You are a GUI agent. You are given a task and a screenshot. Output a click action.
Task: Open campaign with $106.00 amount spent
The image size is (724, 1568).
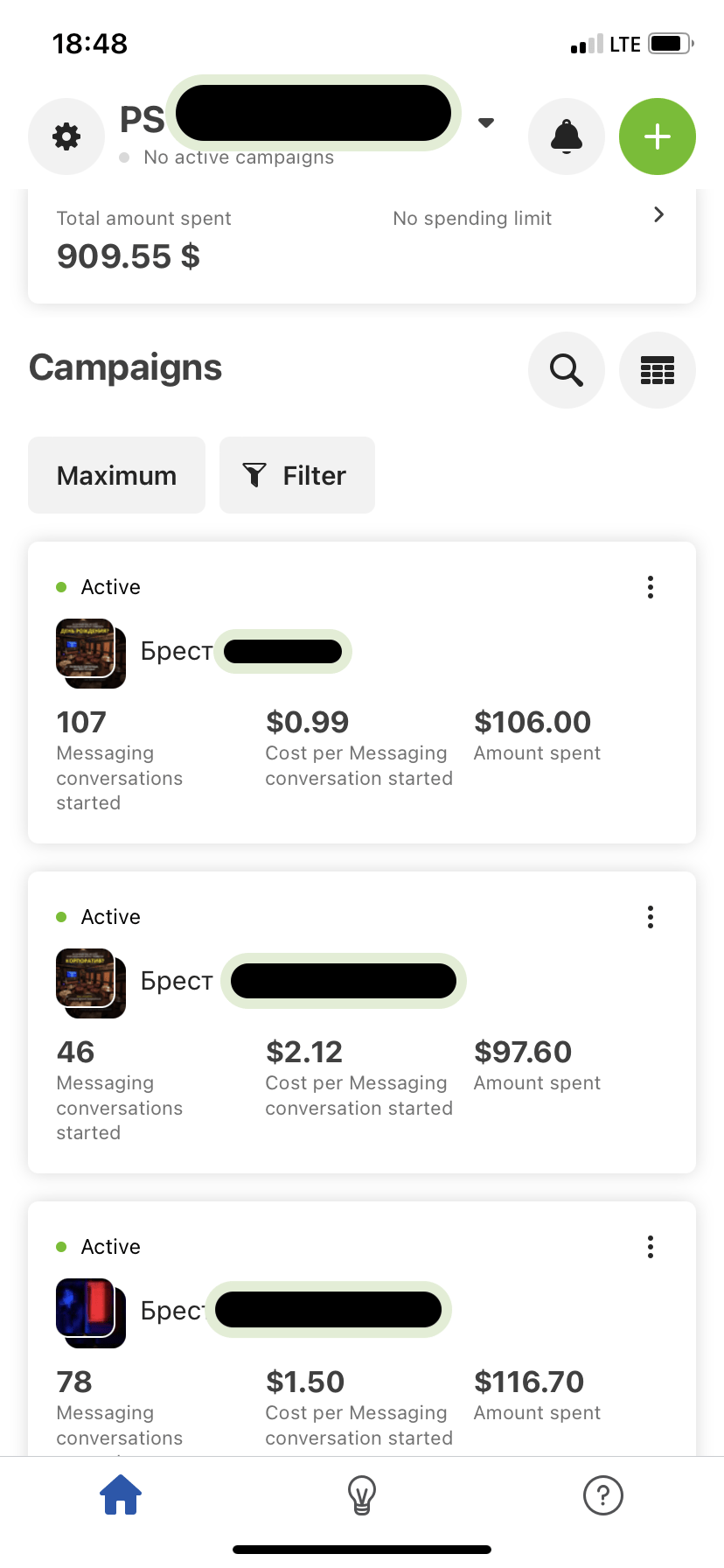(x=362, y=693)
